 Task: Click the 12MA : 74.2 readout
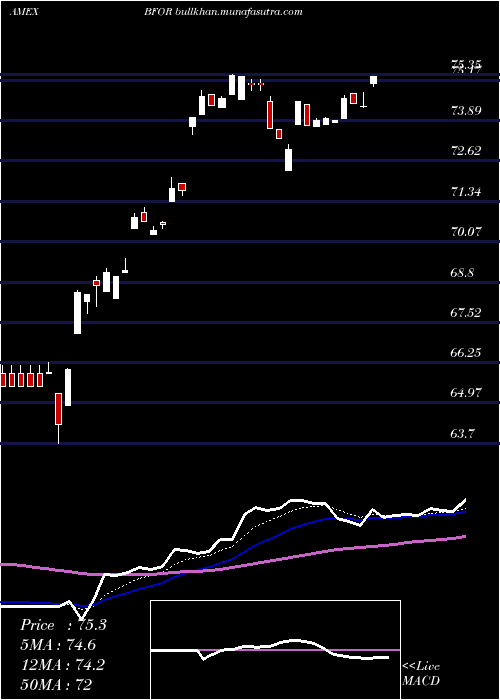click(x=62, y=664)
